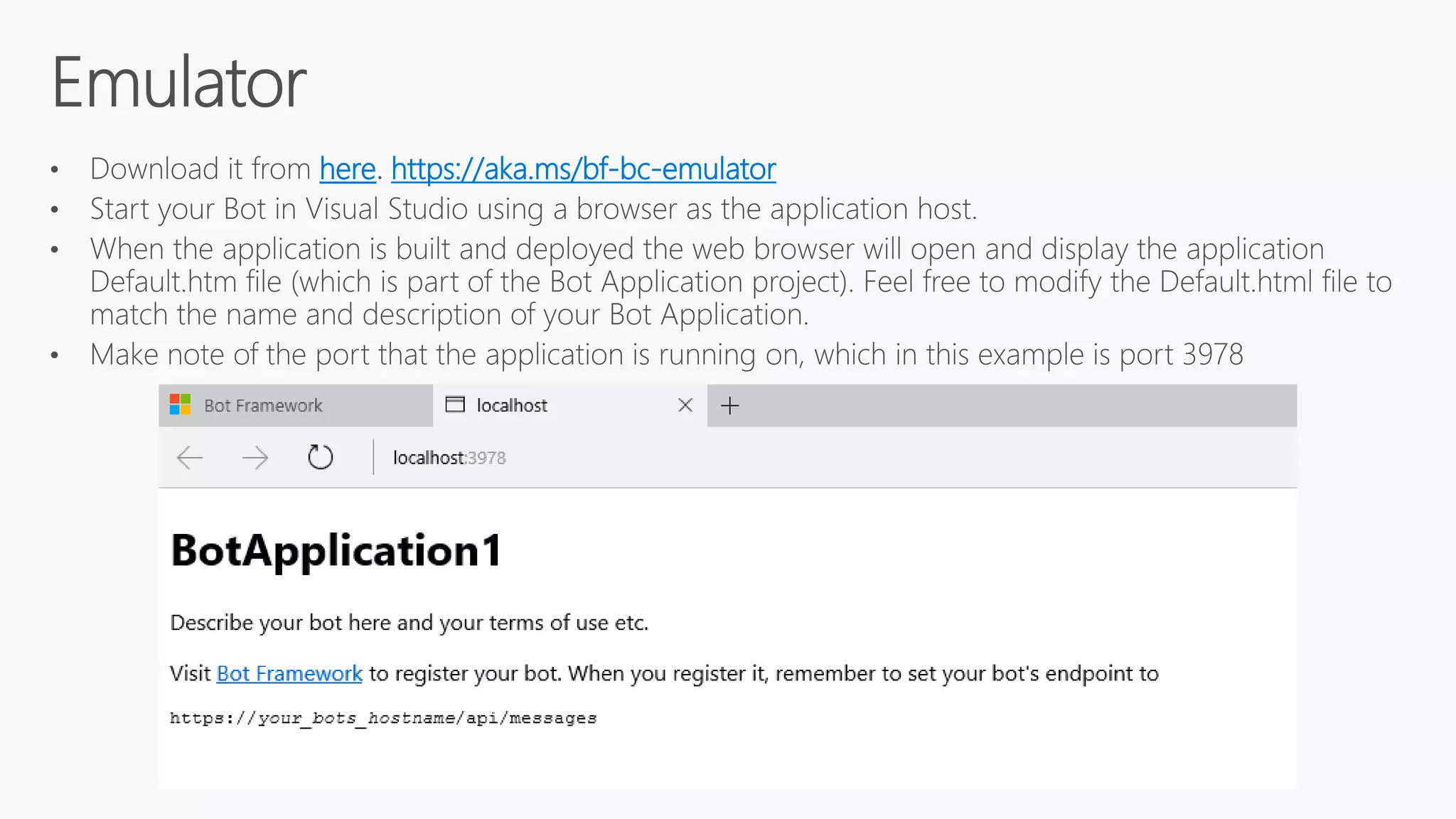Select the localhost tab
The width and height of the screenshot is (1456, 819).
pos(570,406)
